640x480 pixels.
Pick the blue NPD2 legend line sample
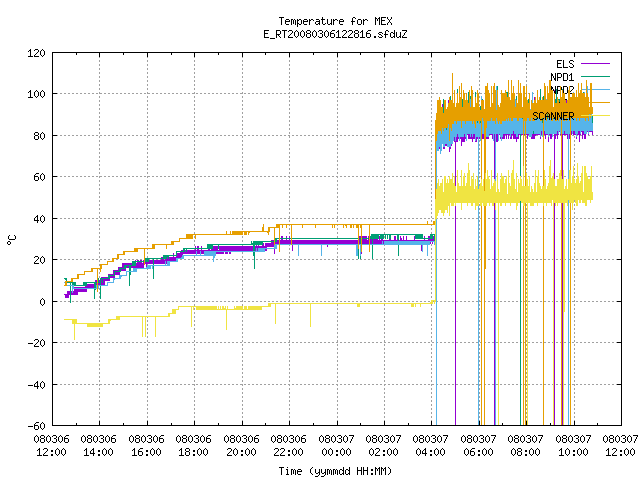(x=595, y=89)
